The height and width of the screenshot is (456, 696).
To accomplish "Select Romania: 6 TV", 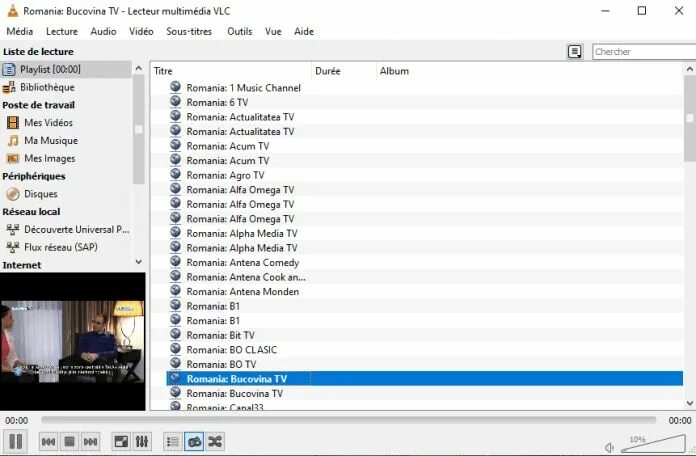I will click(x=217, y=103).
